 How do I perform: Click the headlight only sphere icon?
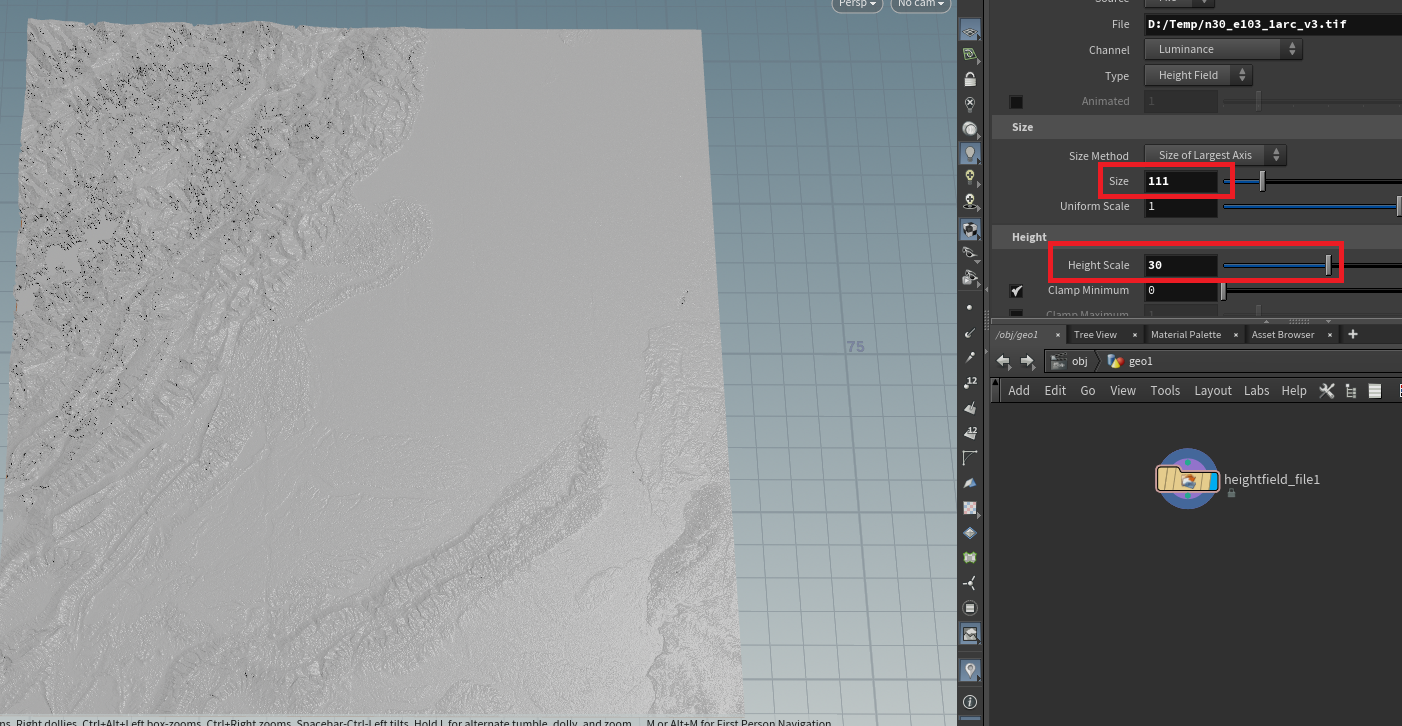click(969, 129)
